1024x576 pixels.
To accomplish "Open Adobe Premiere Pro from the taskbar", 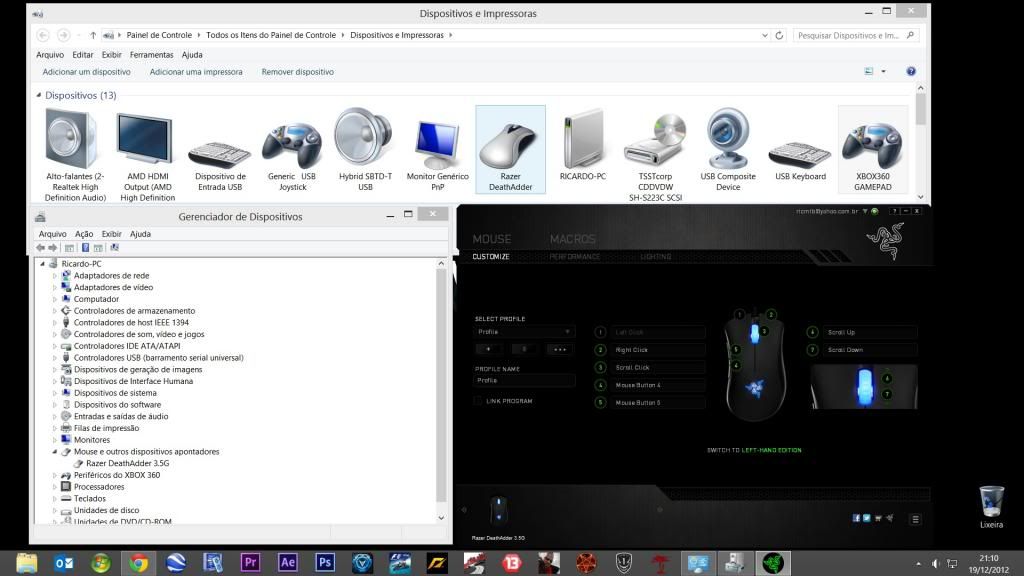I will point(250,562).
